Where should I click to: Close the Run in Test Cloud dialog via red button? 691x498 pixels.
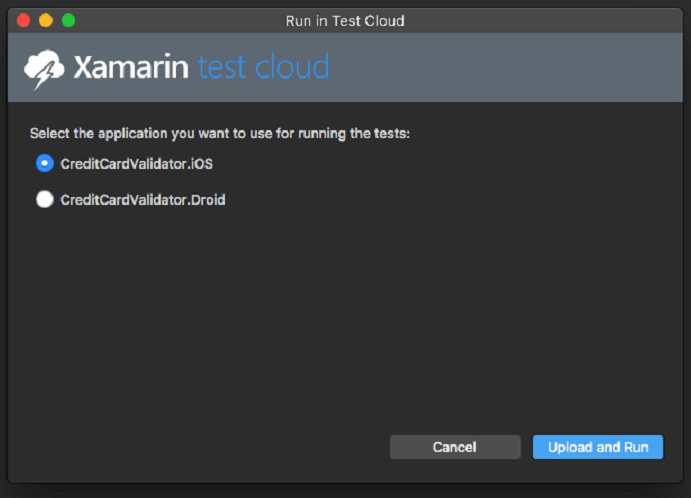[23, 21]
